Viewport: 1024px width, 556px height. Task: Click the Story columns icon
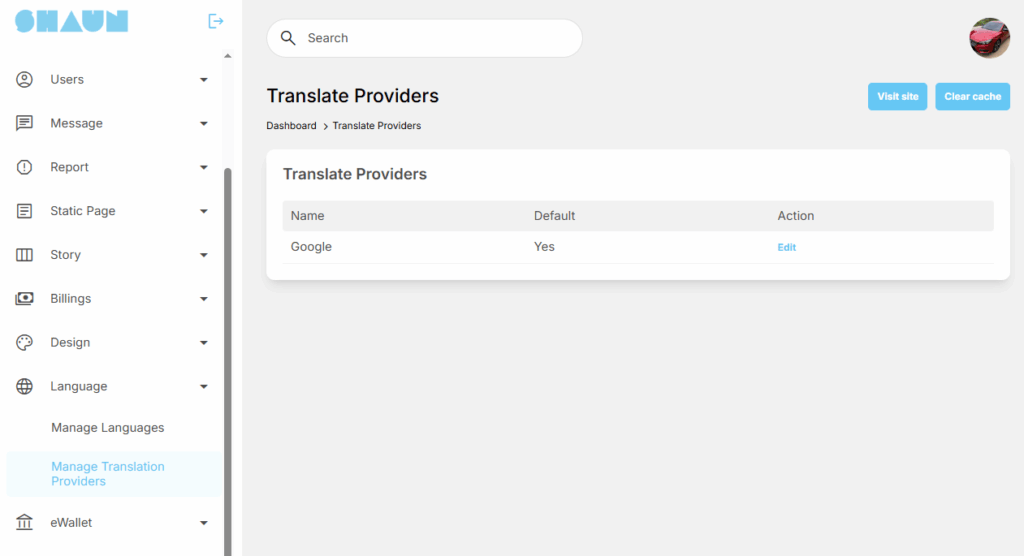[25, 255]
